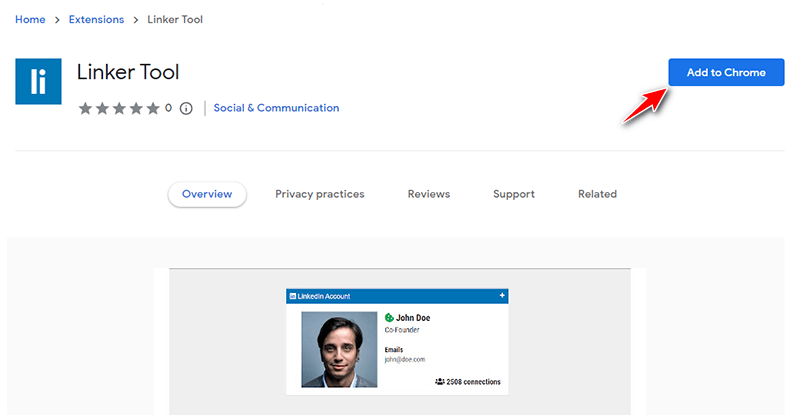Open the Social & Communication category link
Image resolution: width=800 pixels, height=415 pixels.
276,108
